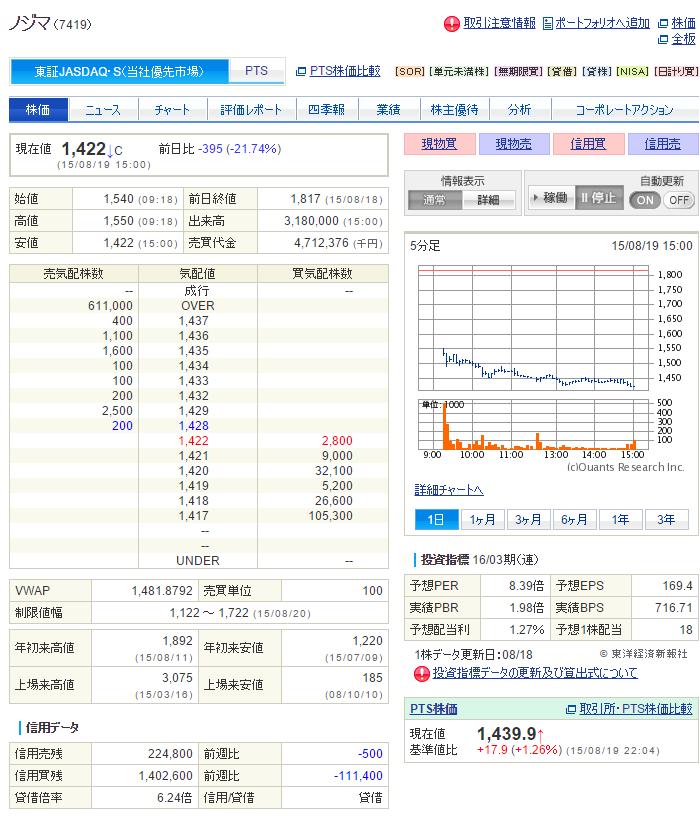The height and width of the screenshot is (816, 700).
Task: Turn auto-update OFF
Action: 679,200
